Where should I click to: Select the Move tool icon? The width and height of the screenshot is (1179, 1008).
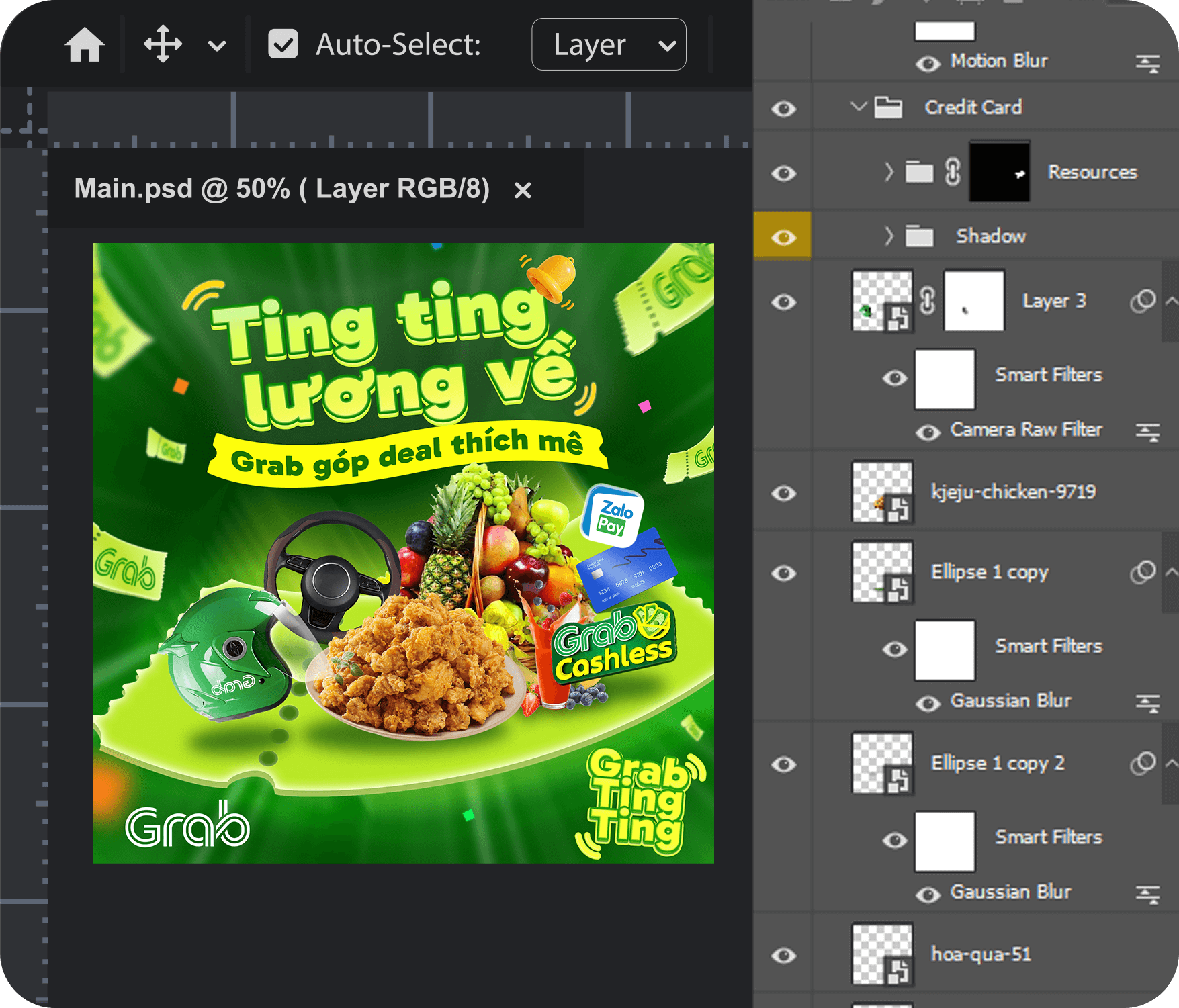coord(163,44)
